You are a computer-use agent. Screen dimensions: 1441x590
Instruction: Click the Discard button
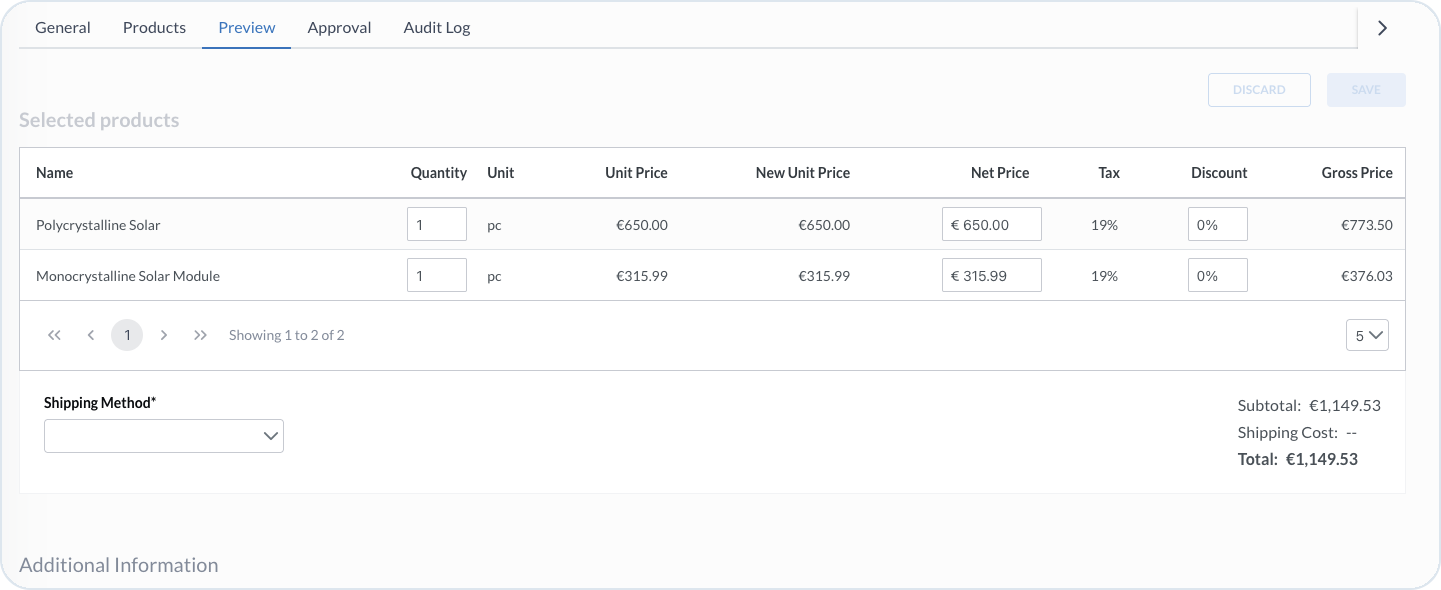tap(1259, 90)
